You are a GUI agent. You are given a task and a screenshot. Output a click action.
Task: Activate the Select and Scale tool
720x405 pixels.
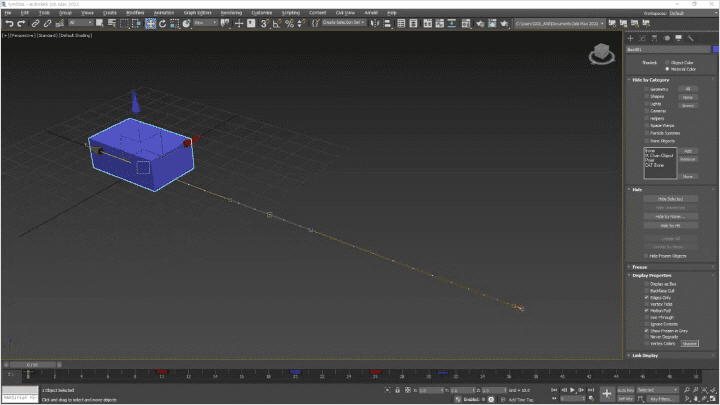pos(174,23)
